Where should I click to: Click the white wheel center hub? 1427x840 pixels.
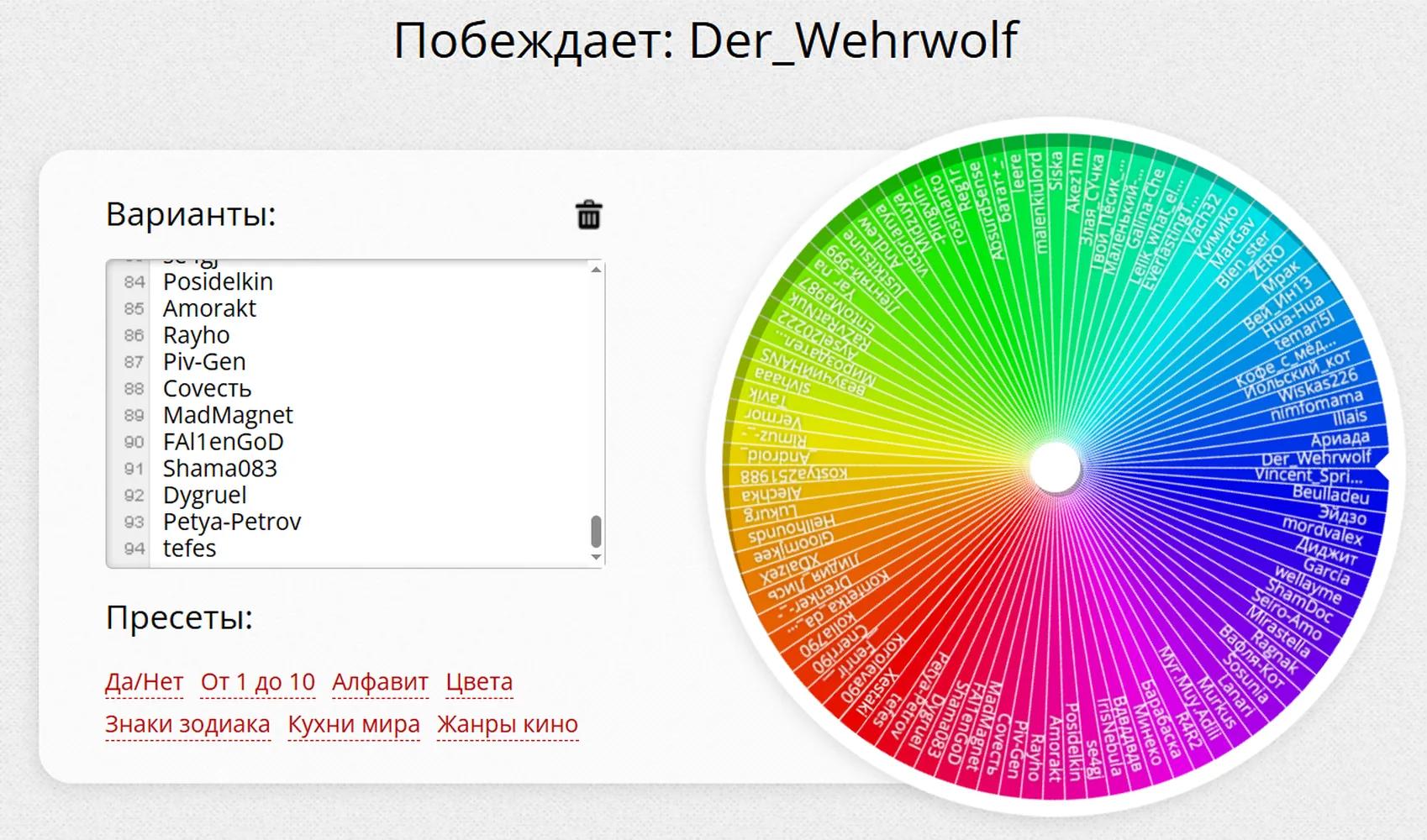coord(1055,467)
